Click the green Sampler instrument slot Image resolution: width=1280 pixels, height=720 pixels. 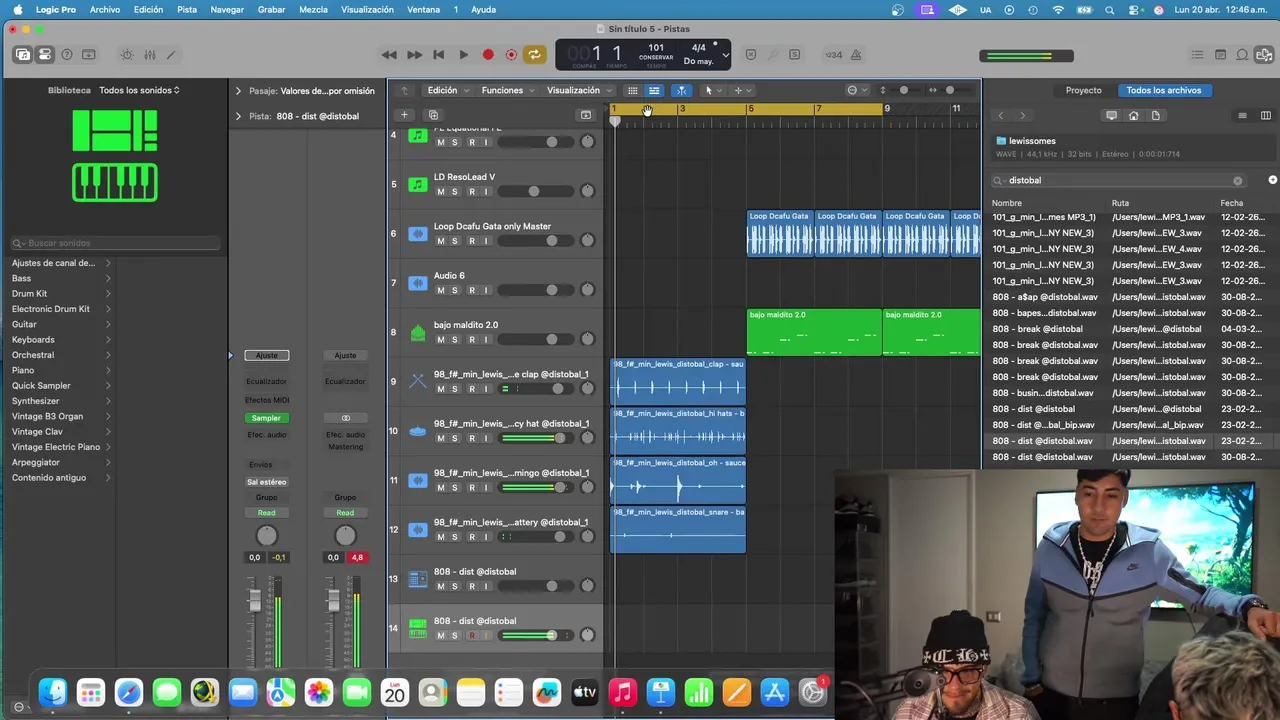click(x=266, y=418)
